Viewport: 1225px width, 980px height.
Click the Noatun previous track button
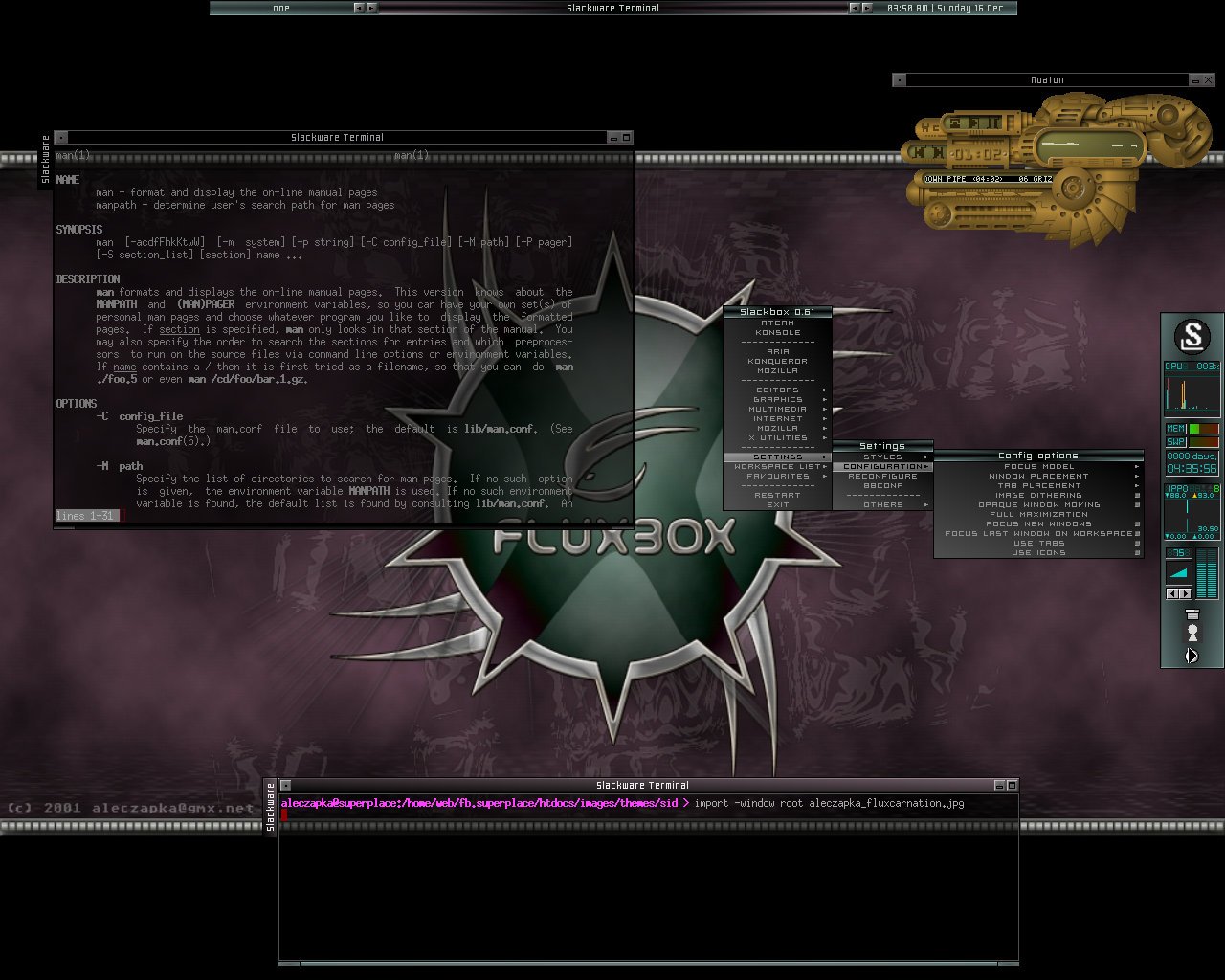(918, 152)
